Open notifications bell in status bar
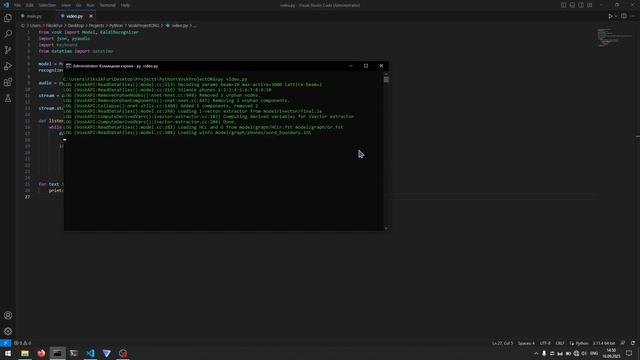Viewport: 640px width, 360px height. [x=633, y=343]
